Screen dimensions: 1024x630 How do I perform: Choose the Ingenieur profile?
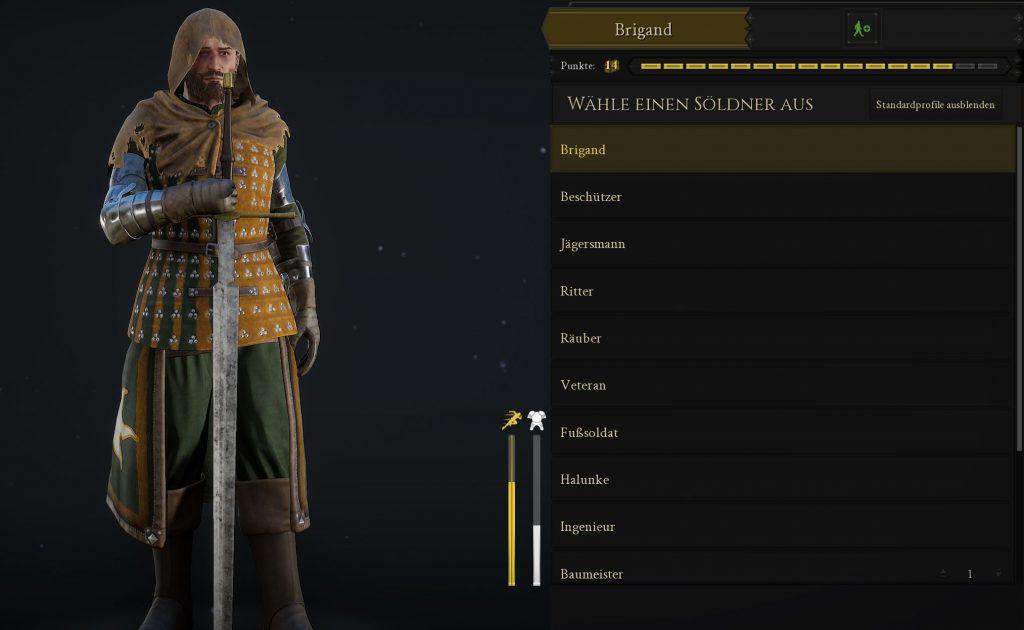782,526
